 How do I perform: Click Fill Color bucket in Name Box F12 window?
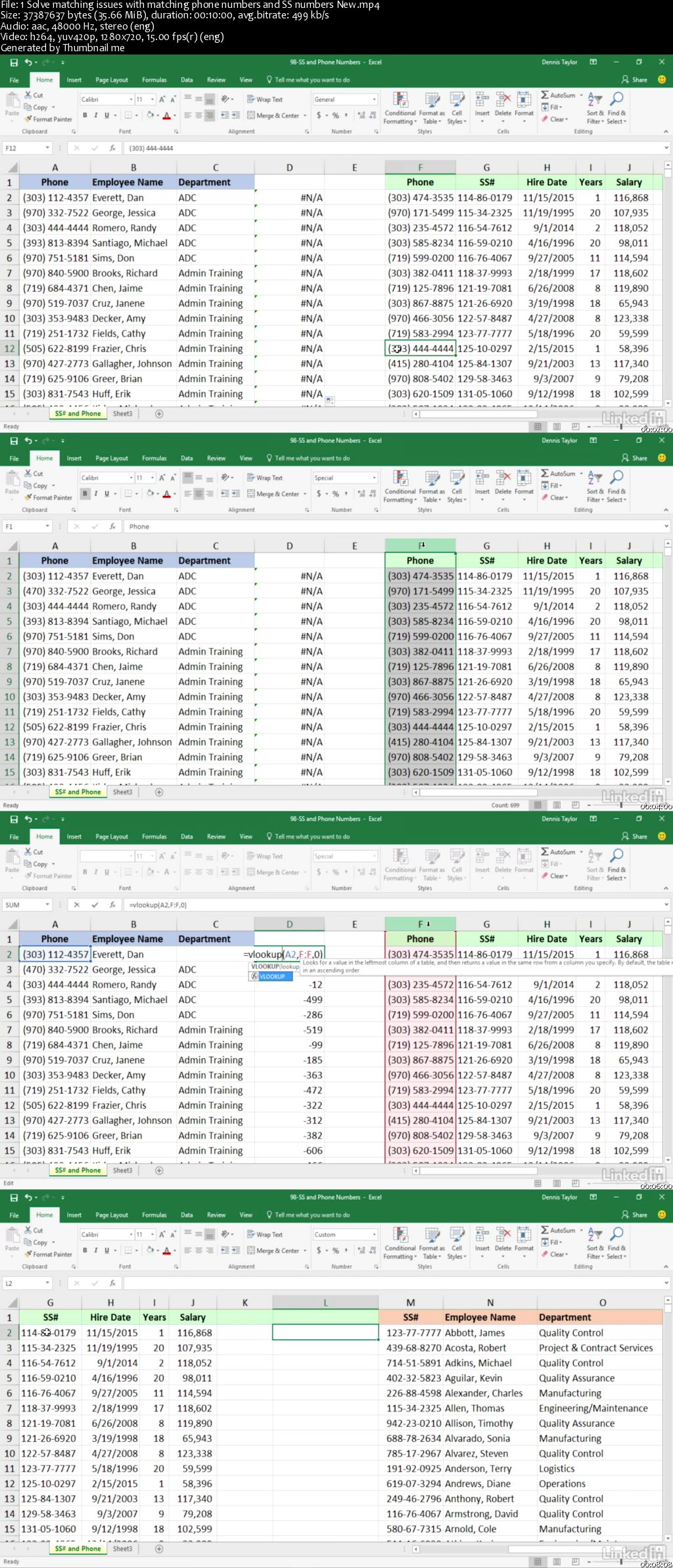click(151, 115)
